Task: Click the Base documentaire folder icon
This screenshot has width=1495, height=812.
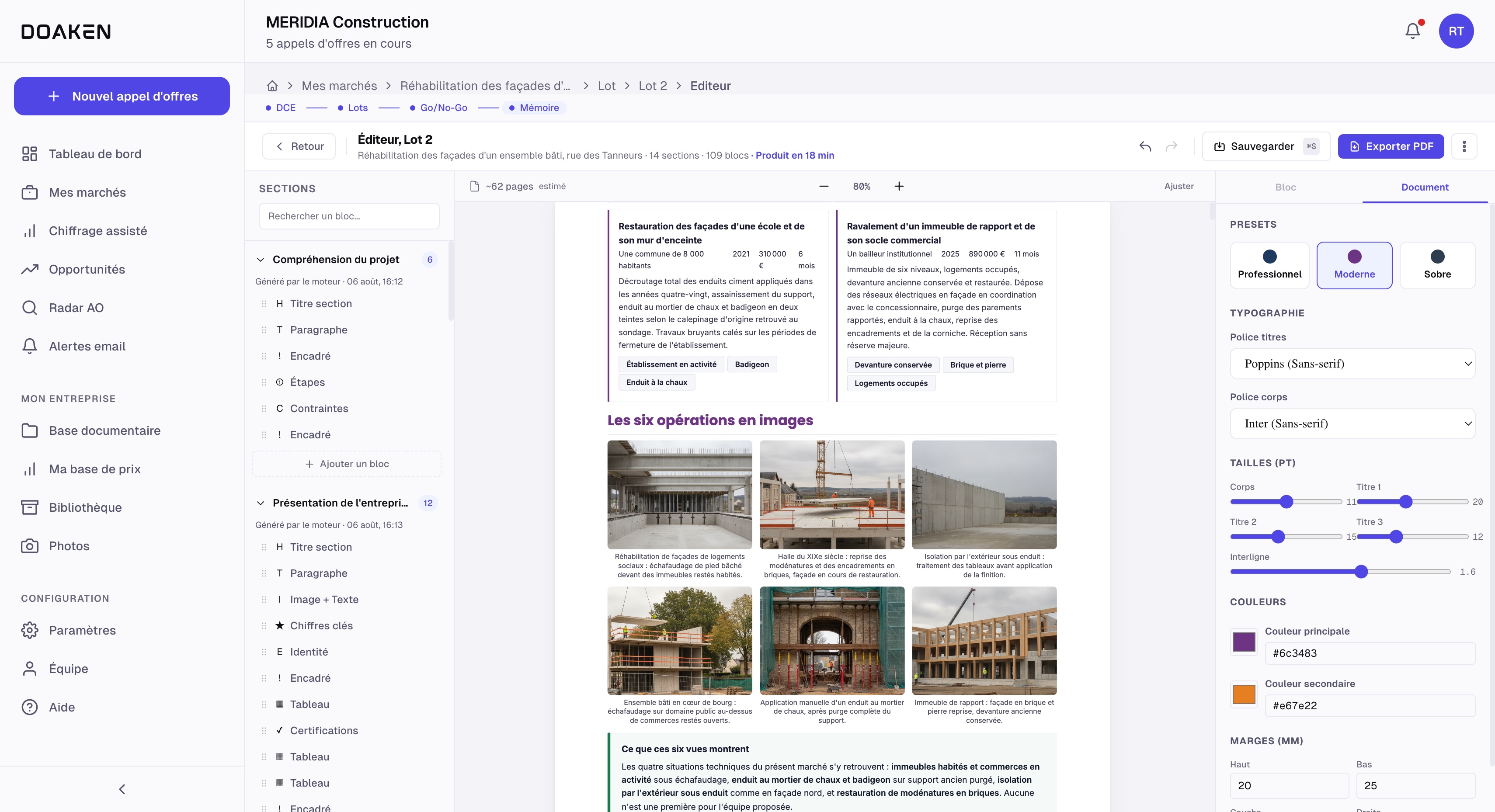Action: click(x=30, y=430)
